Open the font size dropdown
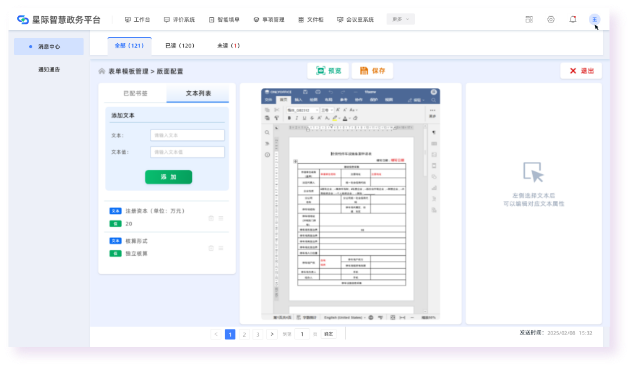The image size is (633, 370). pyautogui.click(x=327, y=110)
